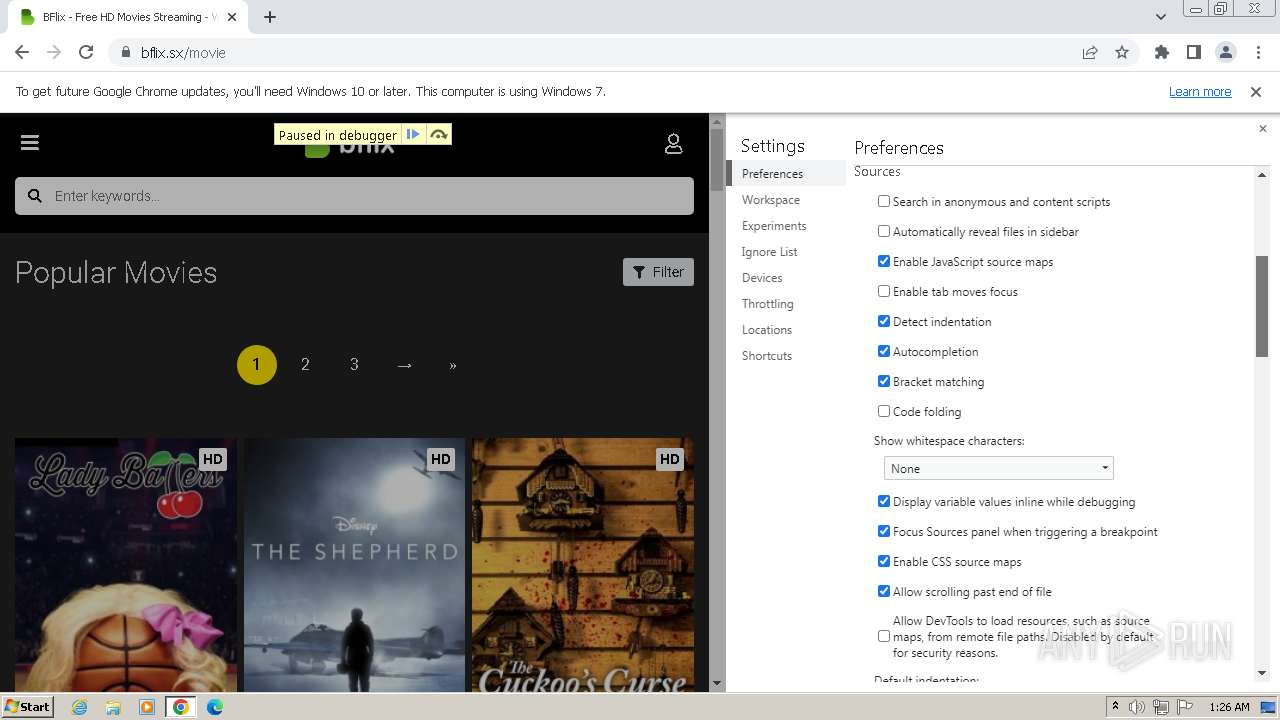Viewport: 1280px width, 720px height.
Task: Step over next function call icon
Action: point(438,135)
